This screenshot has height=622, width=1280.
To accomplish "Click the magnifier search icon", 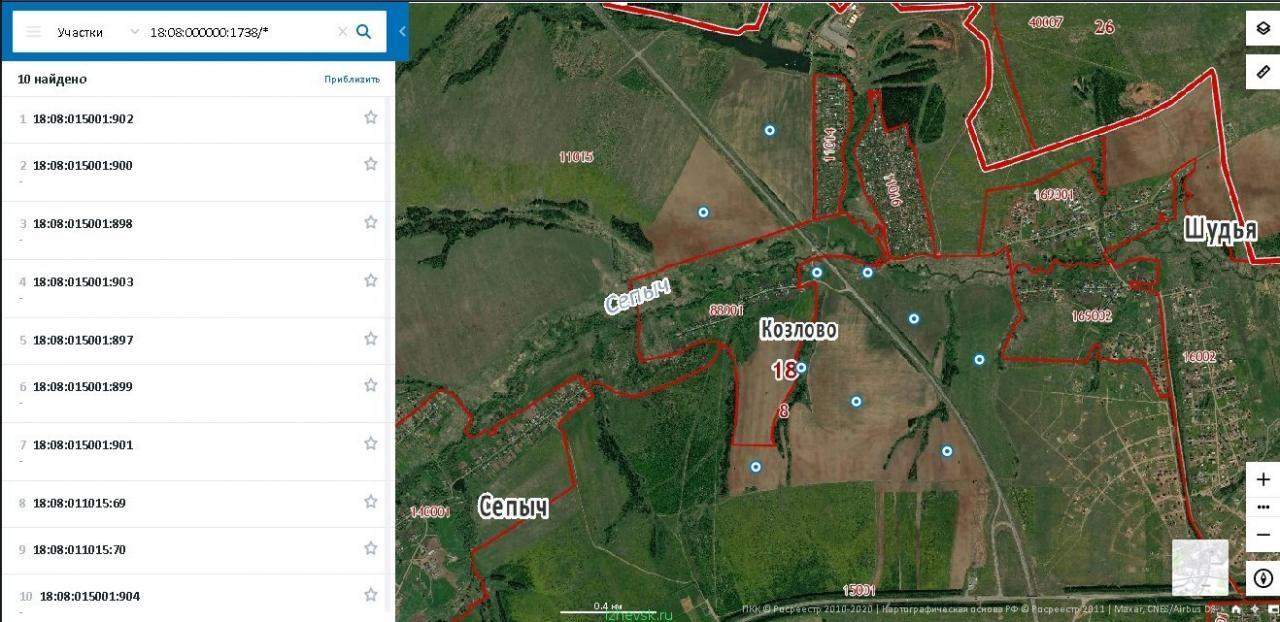I will pos(364,32).
